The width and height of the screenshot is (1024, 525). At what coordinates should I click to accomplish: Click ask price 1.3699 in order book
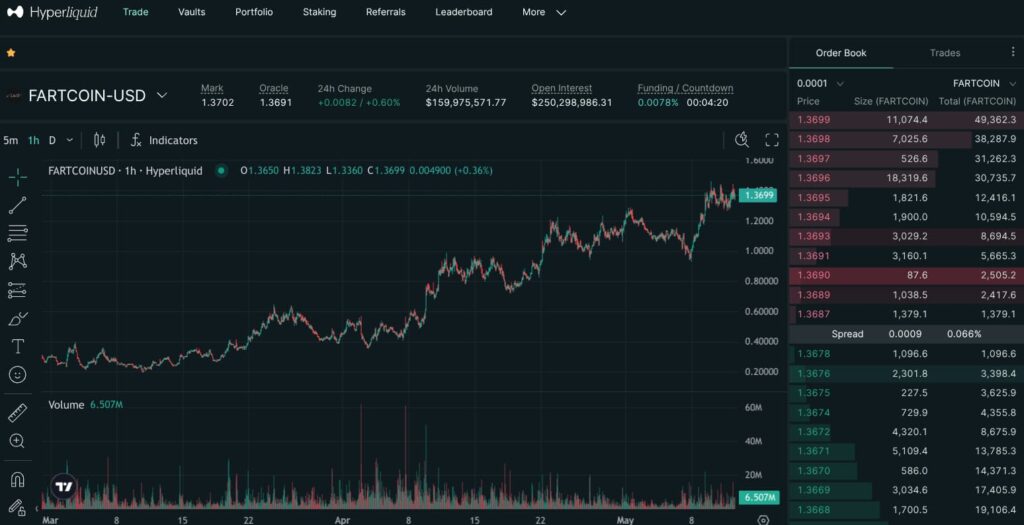click(x=813, y=119)
